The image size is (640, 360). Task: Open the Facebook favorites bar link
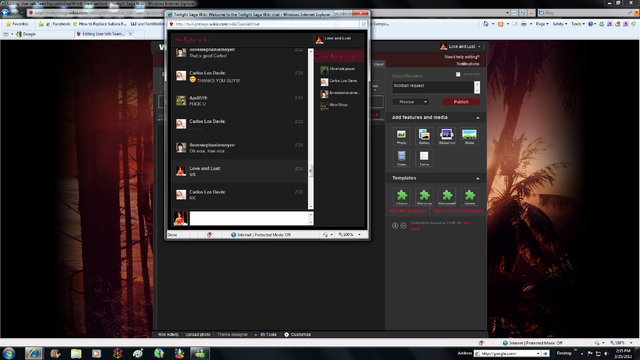(x=58, y=24)
